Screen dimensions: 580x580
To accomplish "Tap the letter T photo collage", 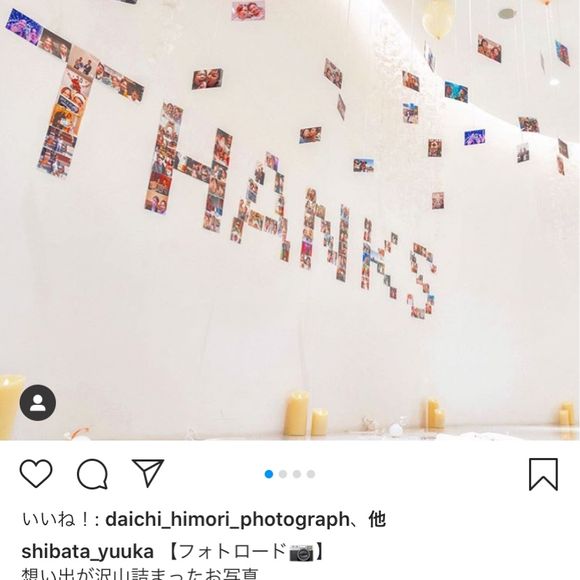I will (74, 94).
